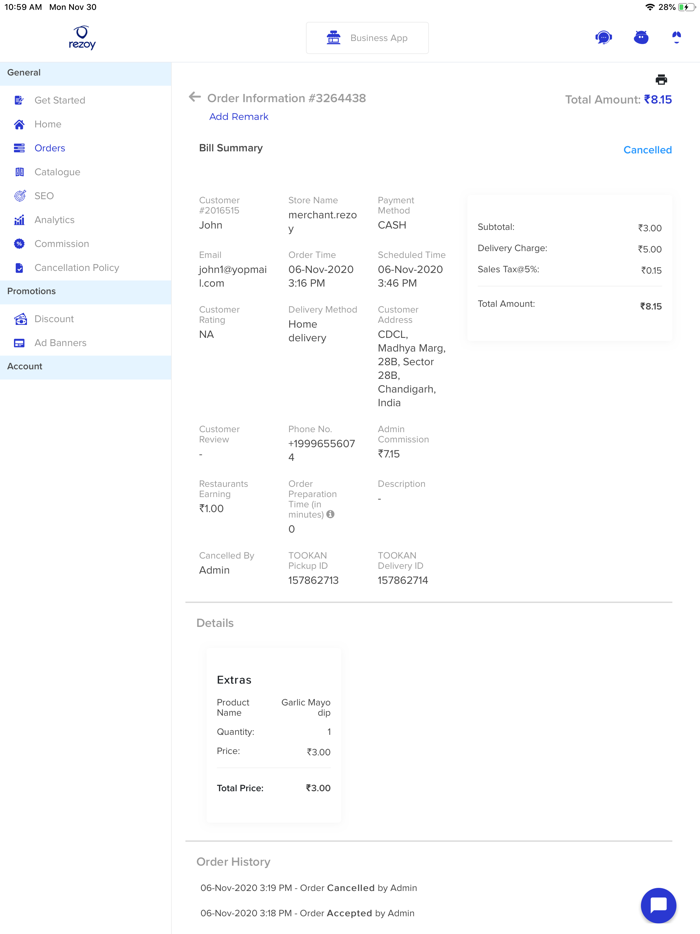
Task: Click the Catalogue book icon
Action: coord(19,172)
